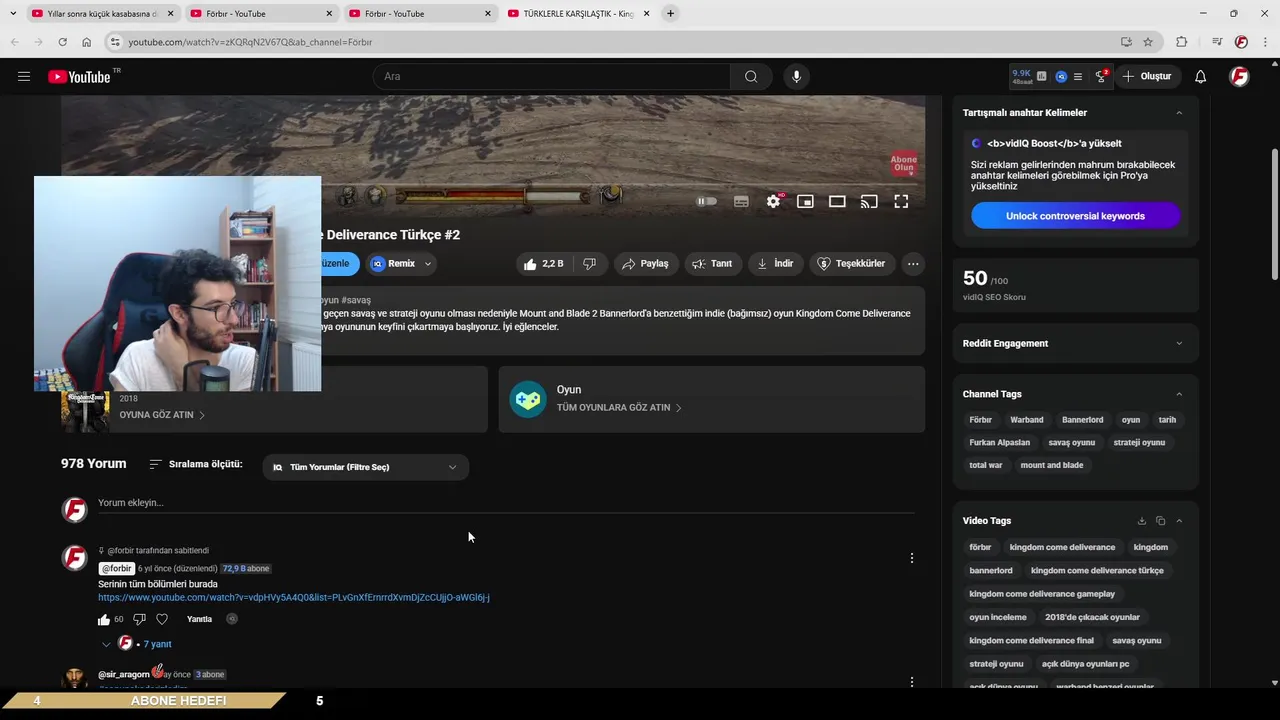Switch to the first Förbir - YouTube tab
The height and width of the screenshot is (720, 1280).
tap(261, 13)
